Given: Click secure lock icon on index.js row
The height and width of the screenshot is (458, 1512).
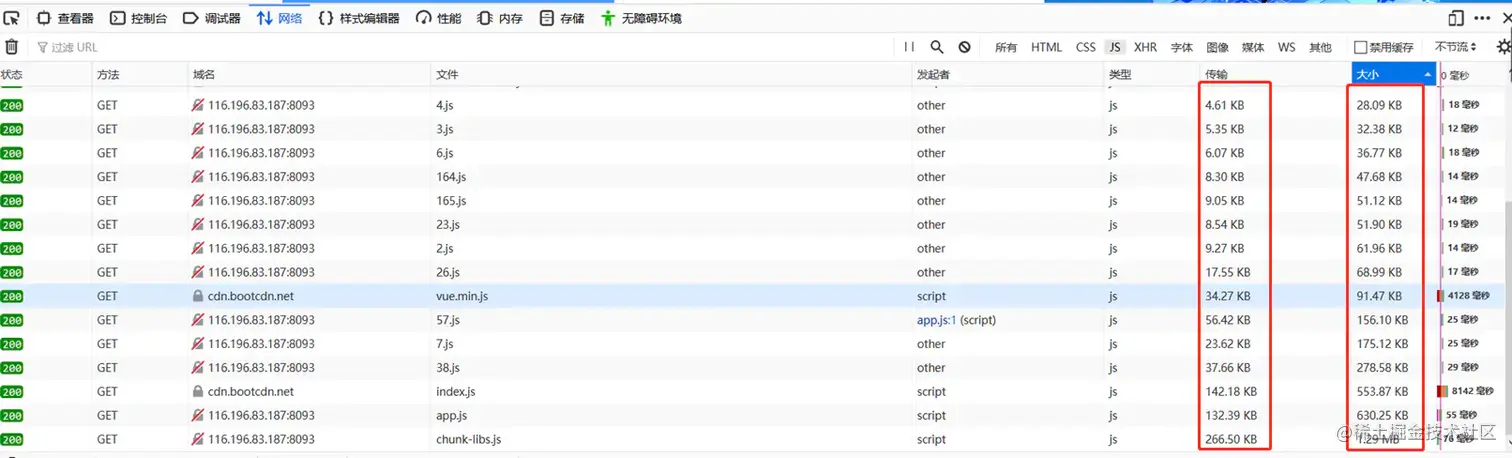Looking at the screenshot, I should (198, 392).
